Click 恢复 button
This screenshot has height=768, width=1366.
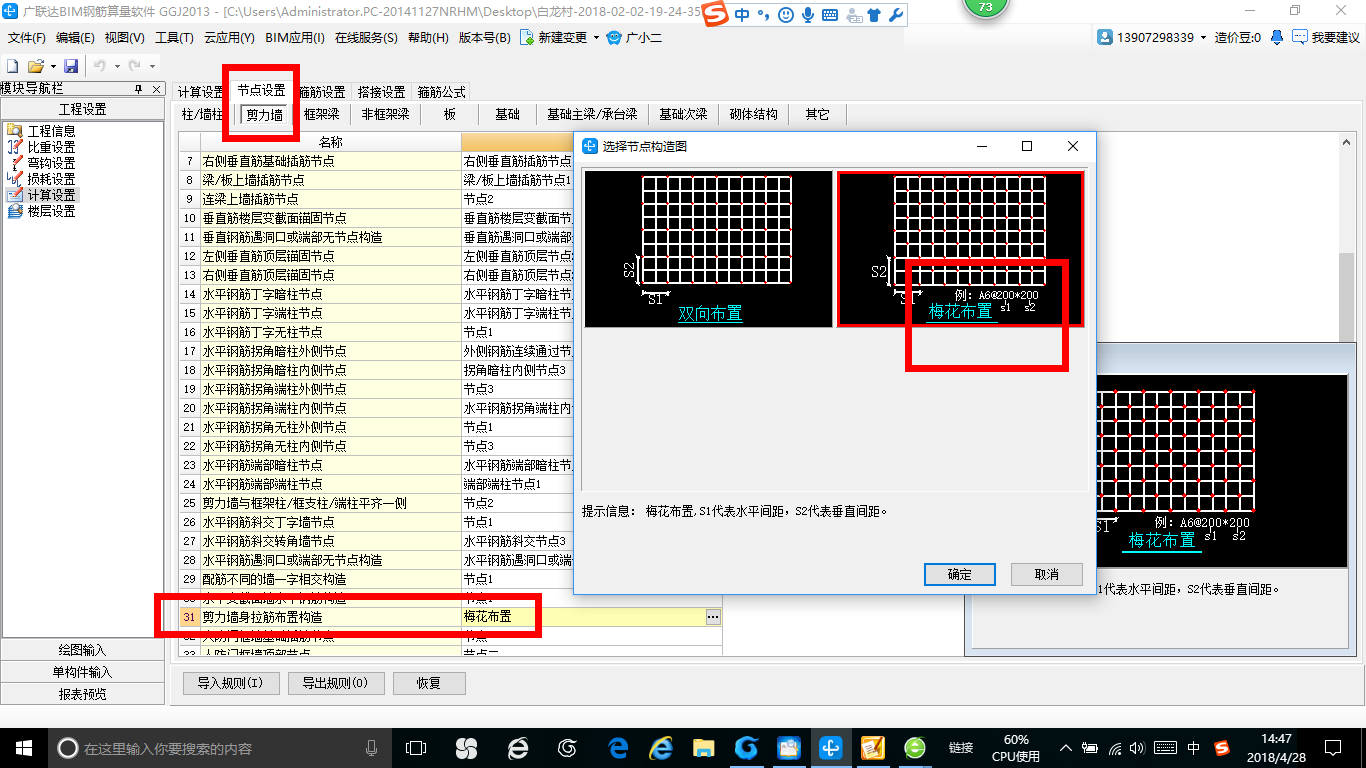[428, 684]
